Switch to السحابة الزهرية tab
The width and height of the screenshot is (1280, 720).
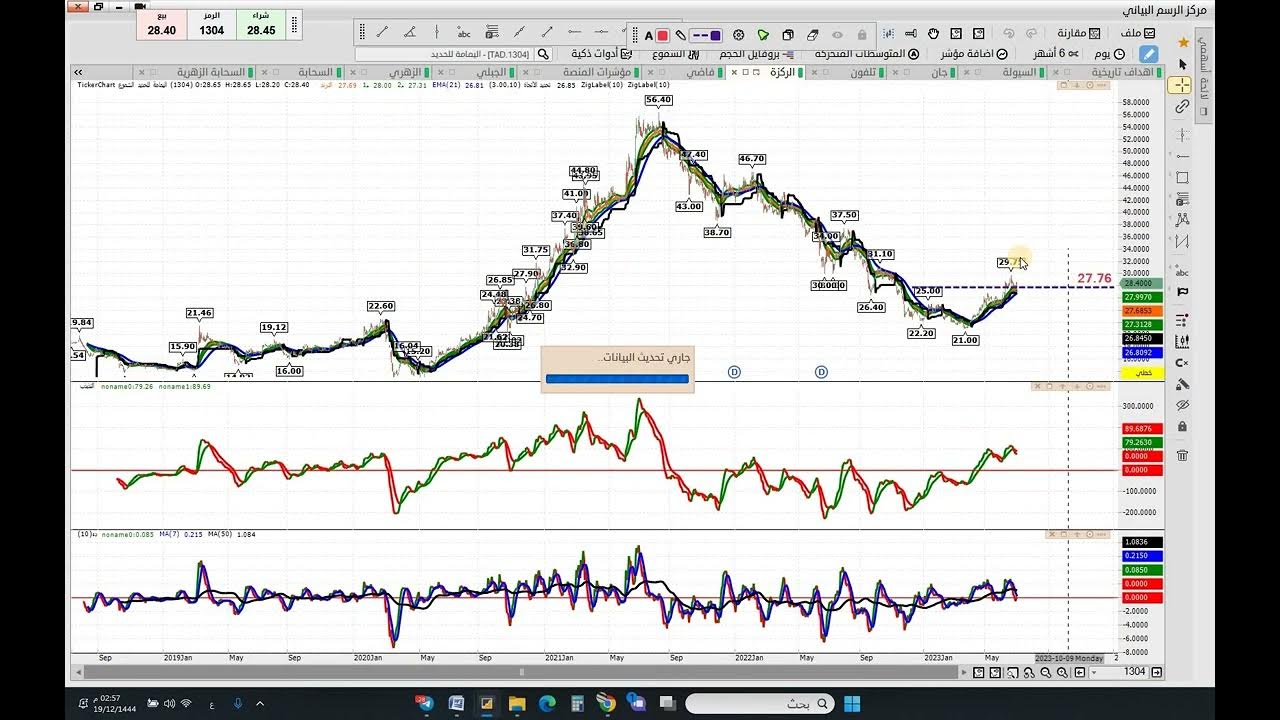point(210,72)
